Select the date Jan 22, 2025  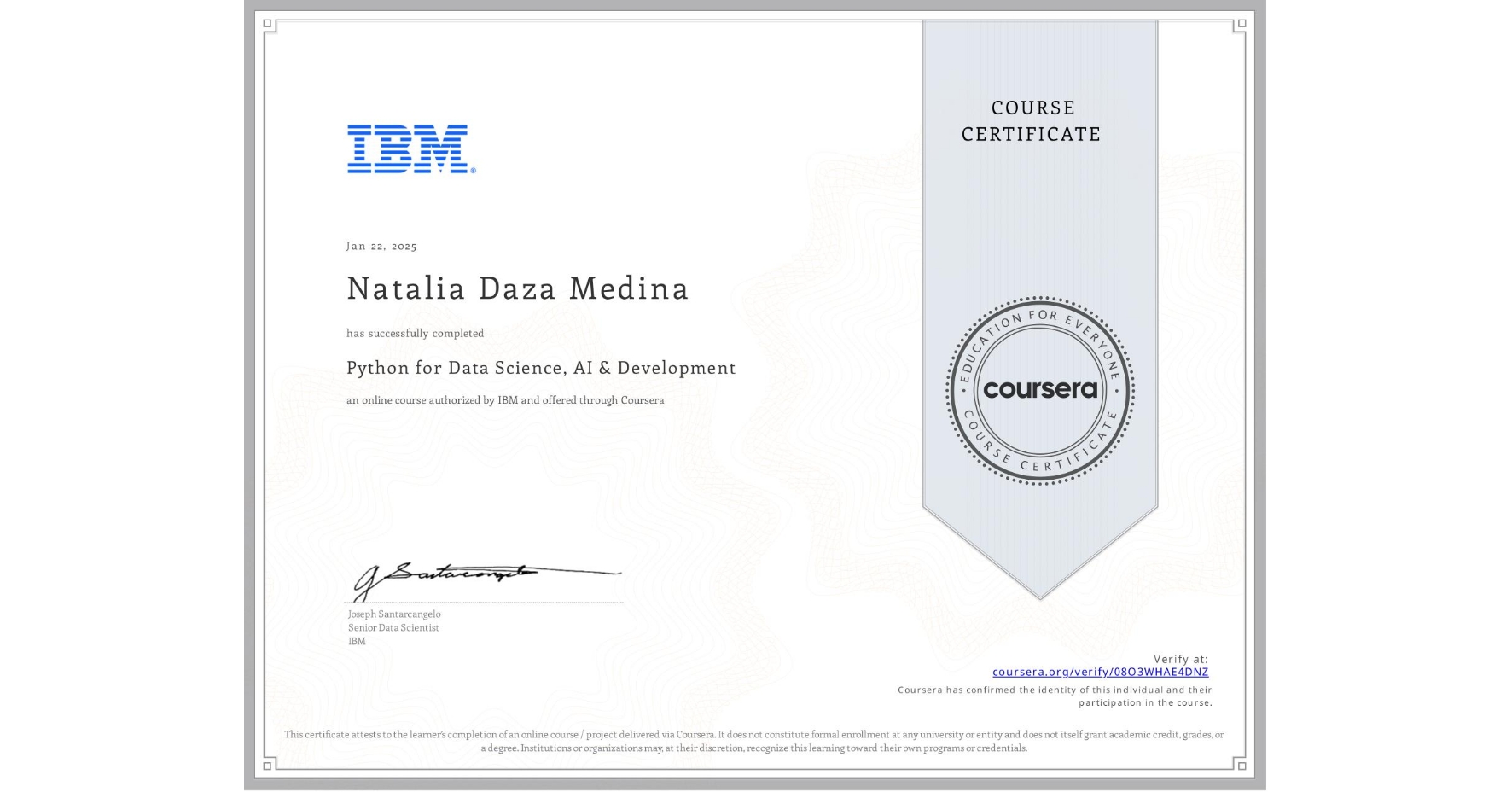[381, 246]
